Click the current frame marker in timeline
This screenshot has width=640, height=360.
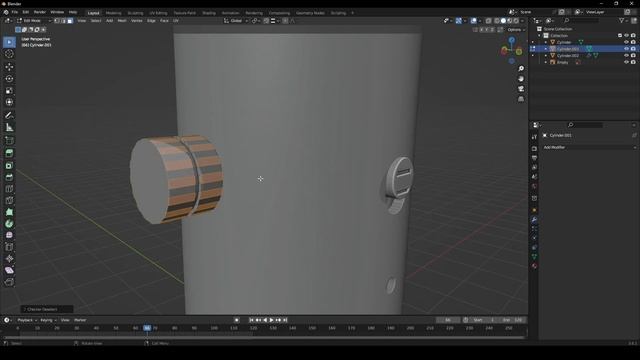click(147, 328)
